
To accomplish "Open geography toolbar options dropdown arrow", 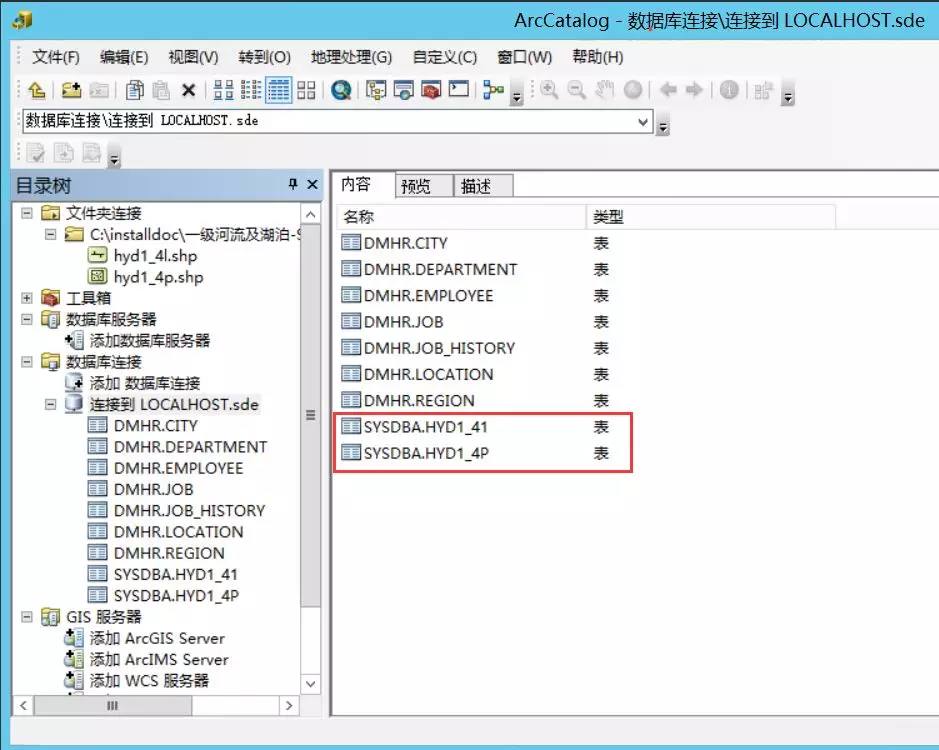I will tap(788, 96).
